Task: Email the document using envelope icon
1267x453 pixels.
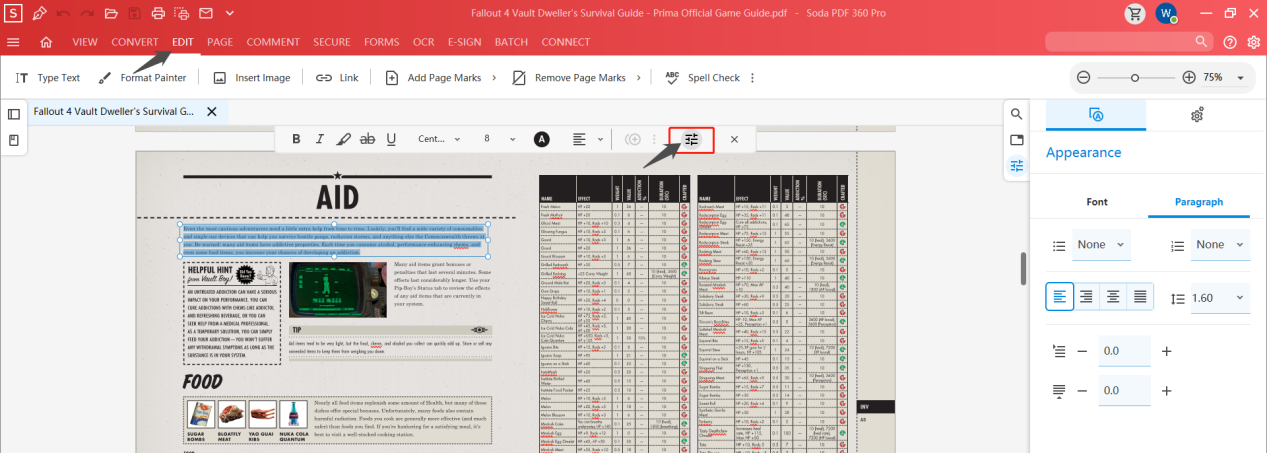Action: [205, 14]
